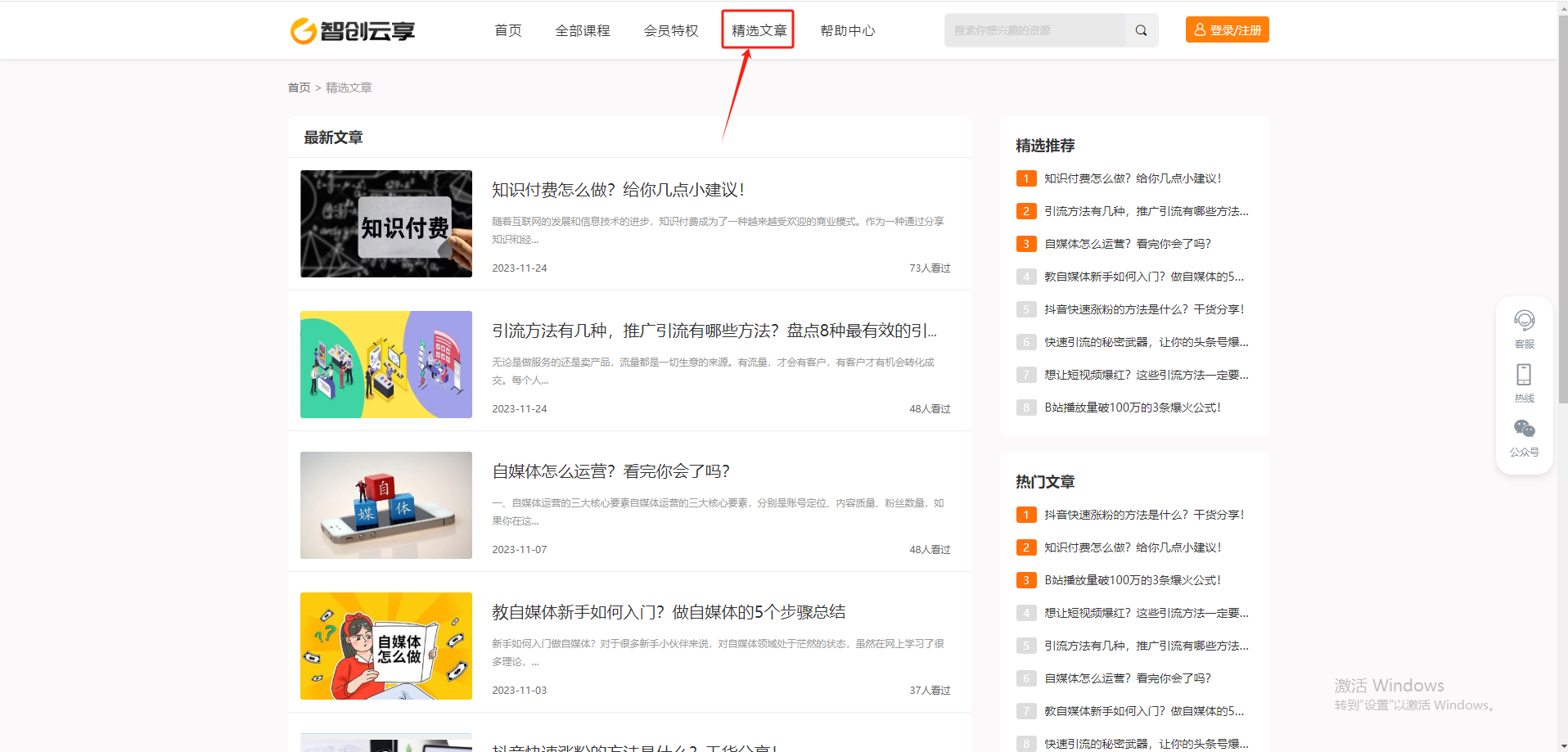This screenshot has width=1568, height=752.
Task: Open 精选推荐 item B站播放量破100万
Action: coord(1133,408)
